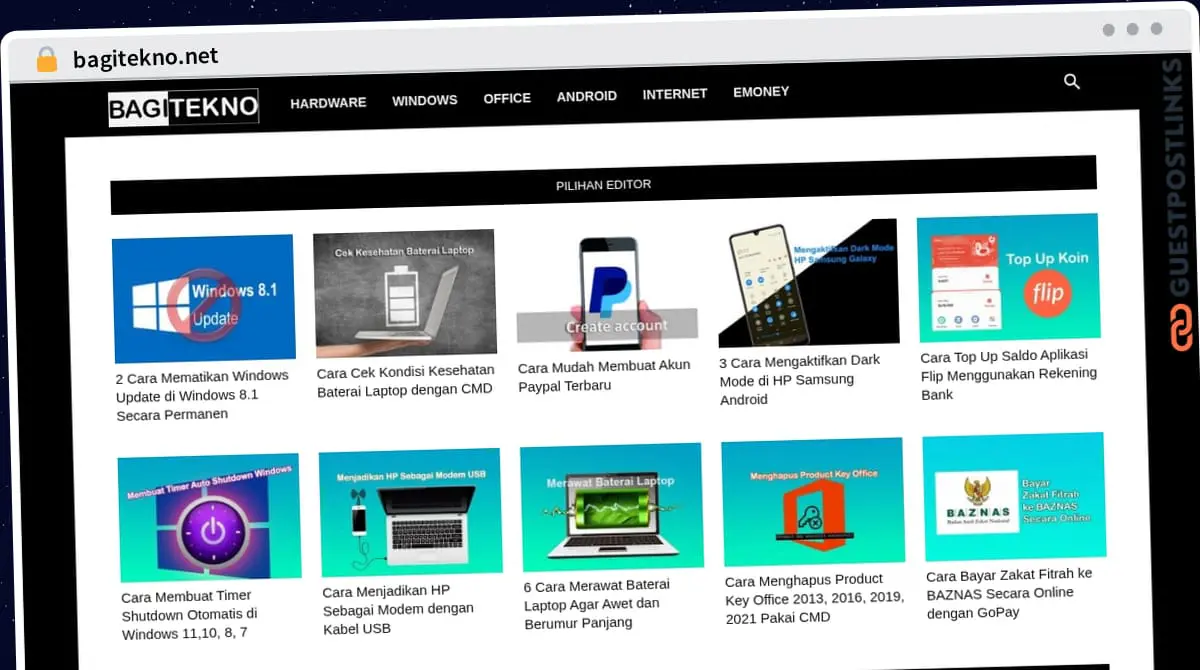The height and width of the screenshot is (670, 1200).
Task: Open the OFFICE menu
Action: [507, 98]
